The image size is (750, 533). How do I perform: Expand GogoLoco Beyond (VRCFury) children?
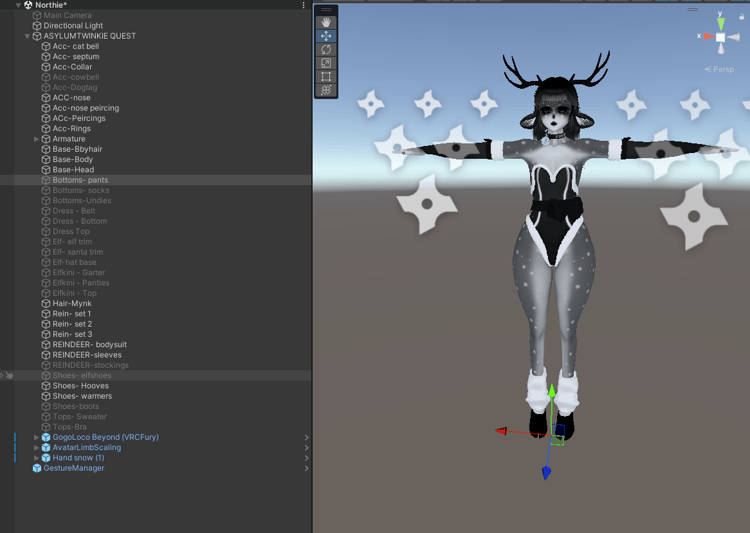coord(36,437)
